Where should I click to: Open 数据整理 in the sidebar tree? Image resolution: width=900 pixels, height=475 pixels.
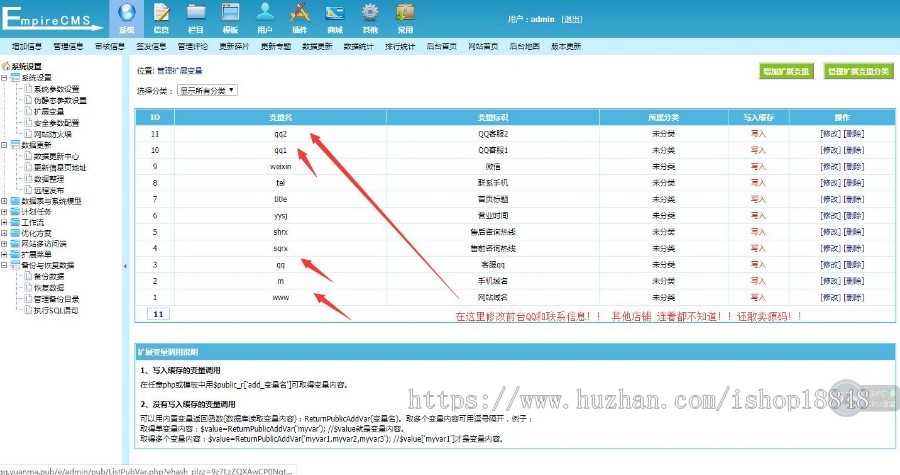coord(49,179)
